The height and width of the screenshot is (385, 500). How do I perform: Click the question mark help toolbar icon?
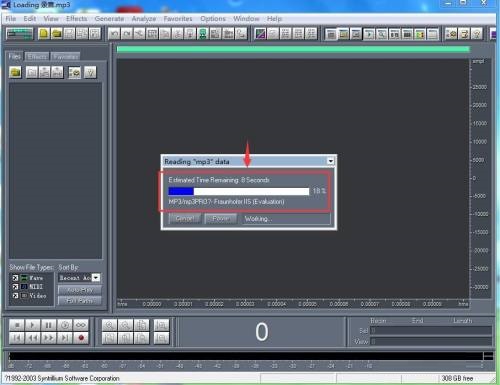click(x=477, y=34)
